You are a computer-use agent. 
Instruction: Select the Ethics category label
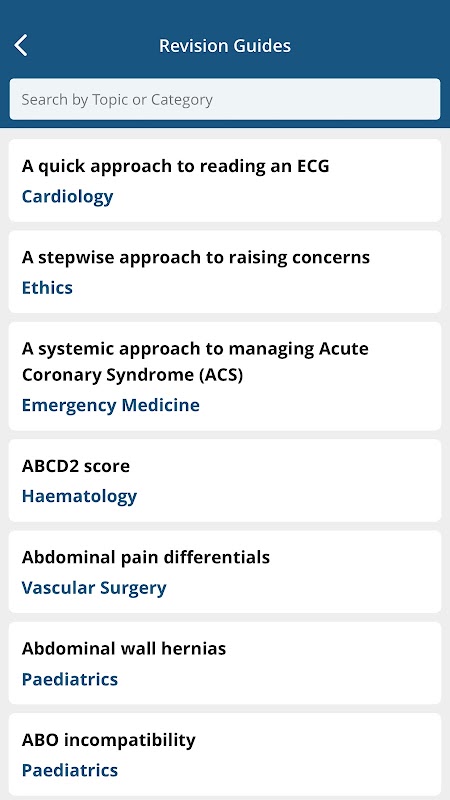(47, 288)
